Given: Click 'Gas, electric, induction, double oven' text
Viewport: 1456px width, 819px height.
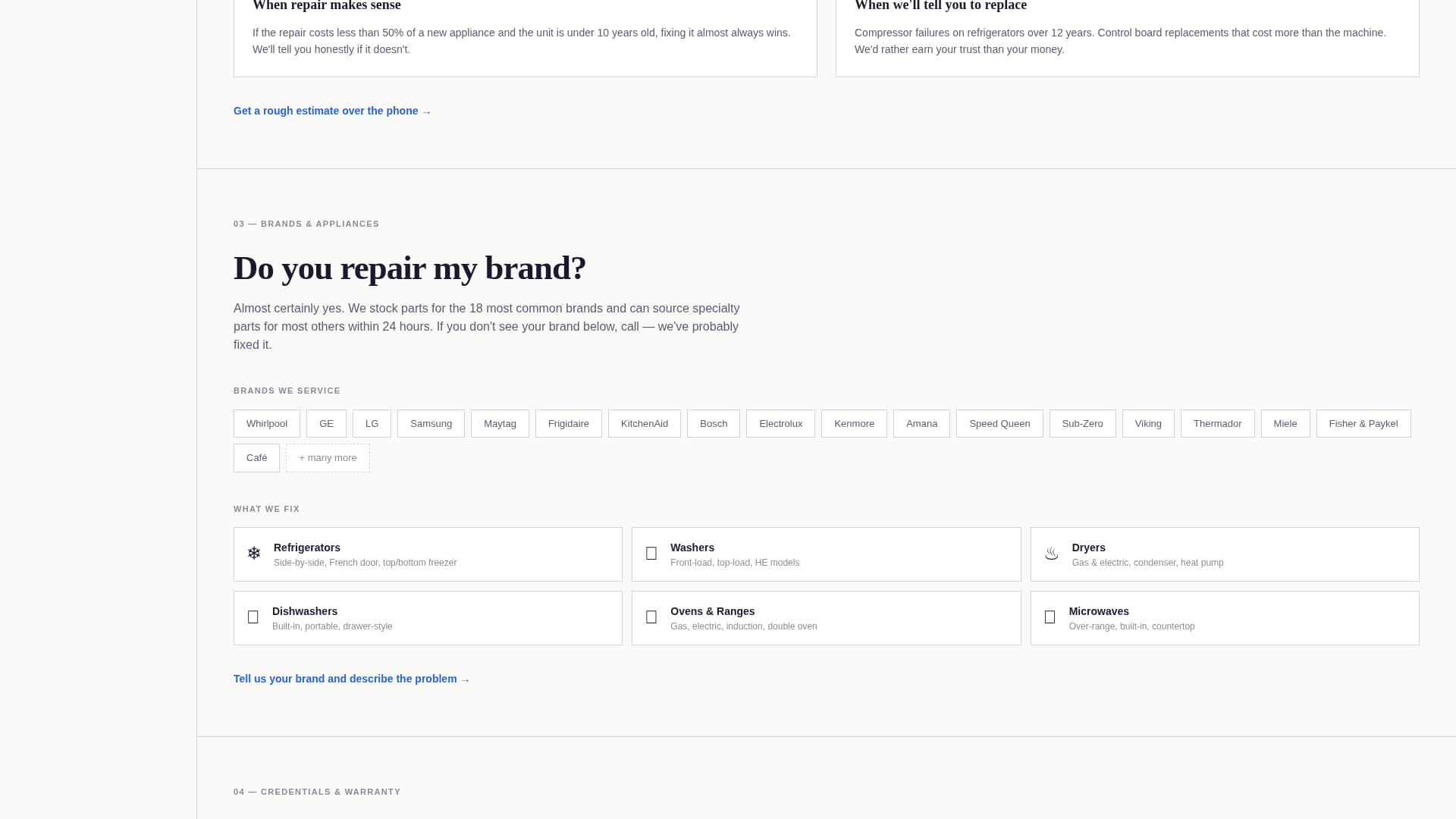Looking at the screenshot, I should tap(743, 626).
